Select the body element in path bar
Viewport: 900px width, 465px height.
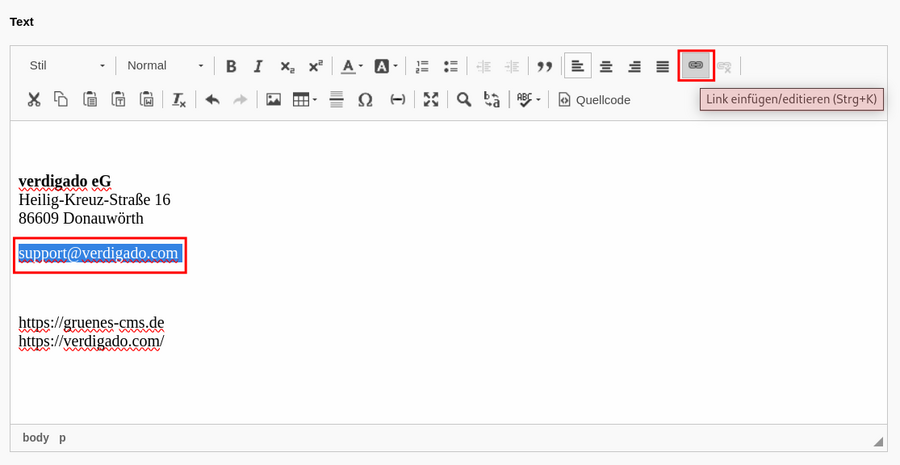pyautogui.click(x=36, y=437)
